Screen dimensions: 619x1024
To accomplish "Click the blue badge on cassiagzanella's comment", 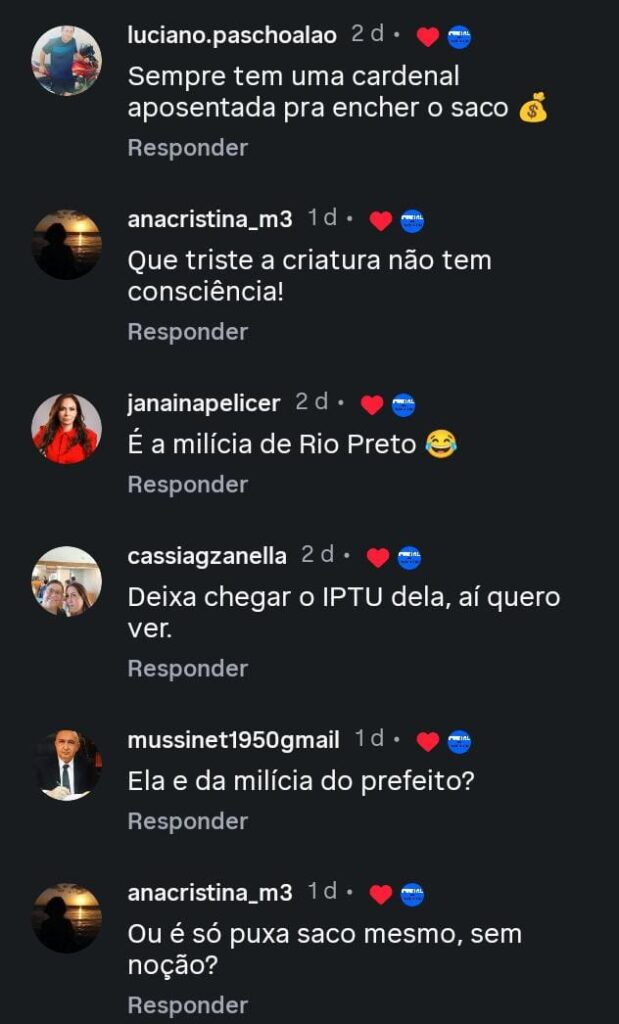I will pyautogui.click(x=409, y=558).
